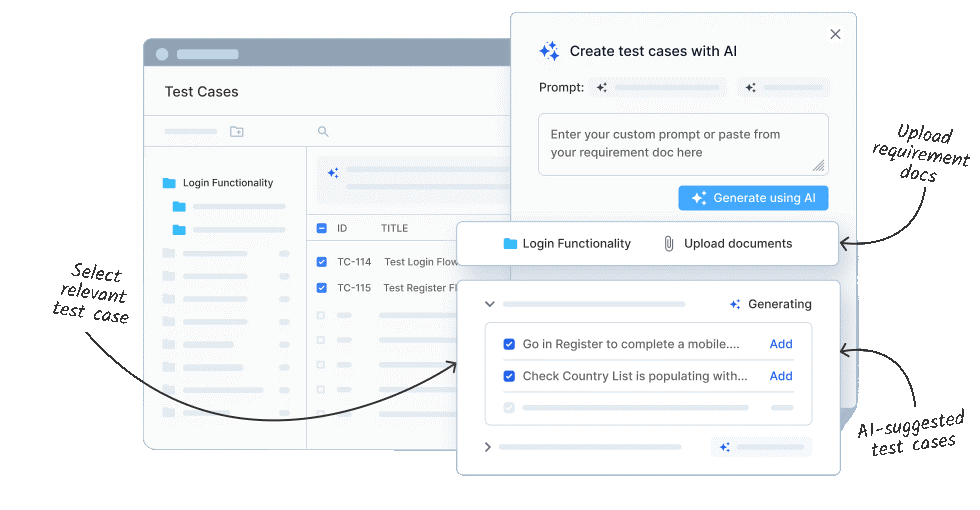Uncheck 'Go in Register to complete' suggestion
The width and height of the screenshot is (980, 510).
(x=509, y=344)
